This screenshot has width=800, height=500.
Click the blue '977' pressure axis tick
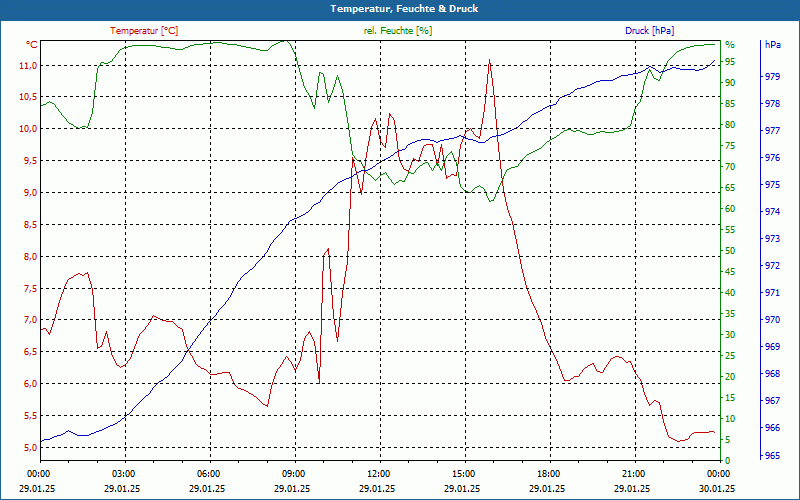point(772,131)
